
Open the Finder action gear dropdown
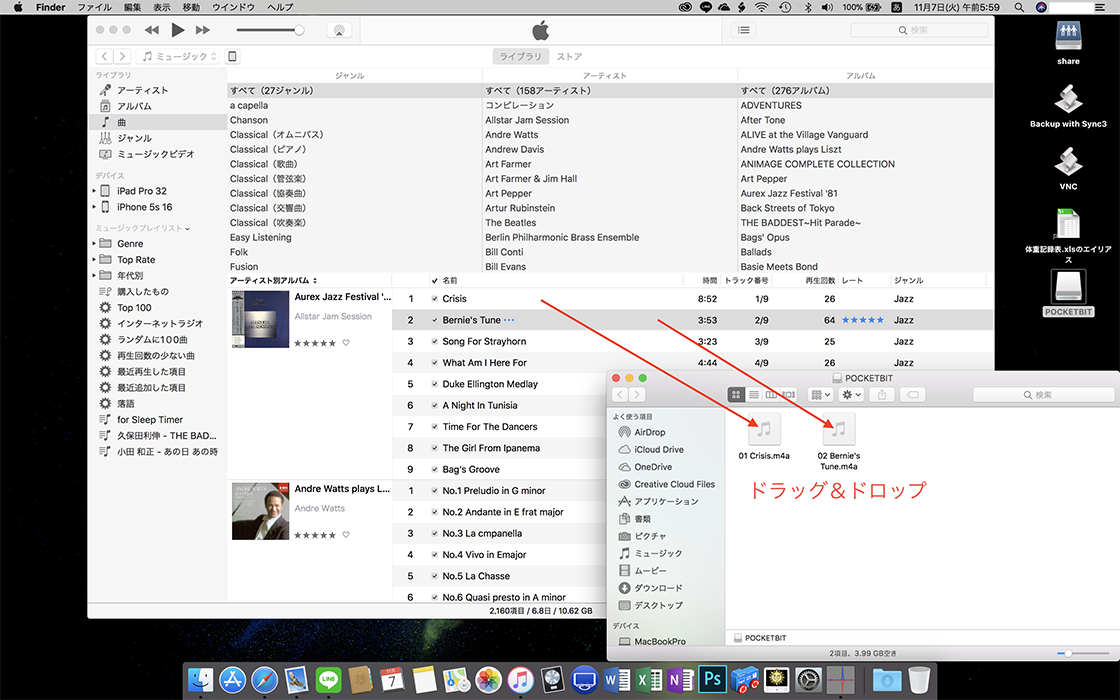pyautogui.click(x=851, y=395)
